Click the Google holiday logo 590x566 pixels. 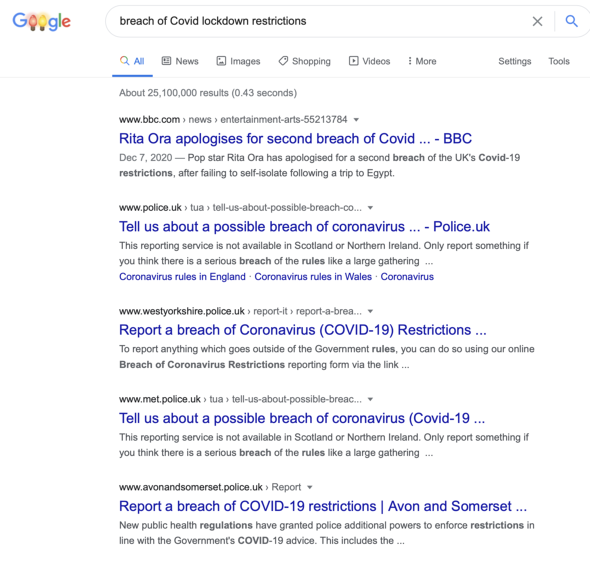(x=41, y=21)
